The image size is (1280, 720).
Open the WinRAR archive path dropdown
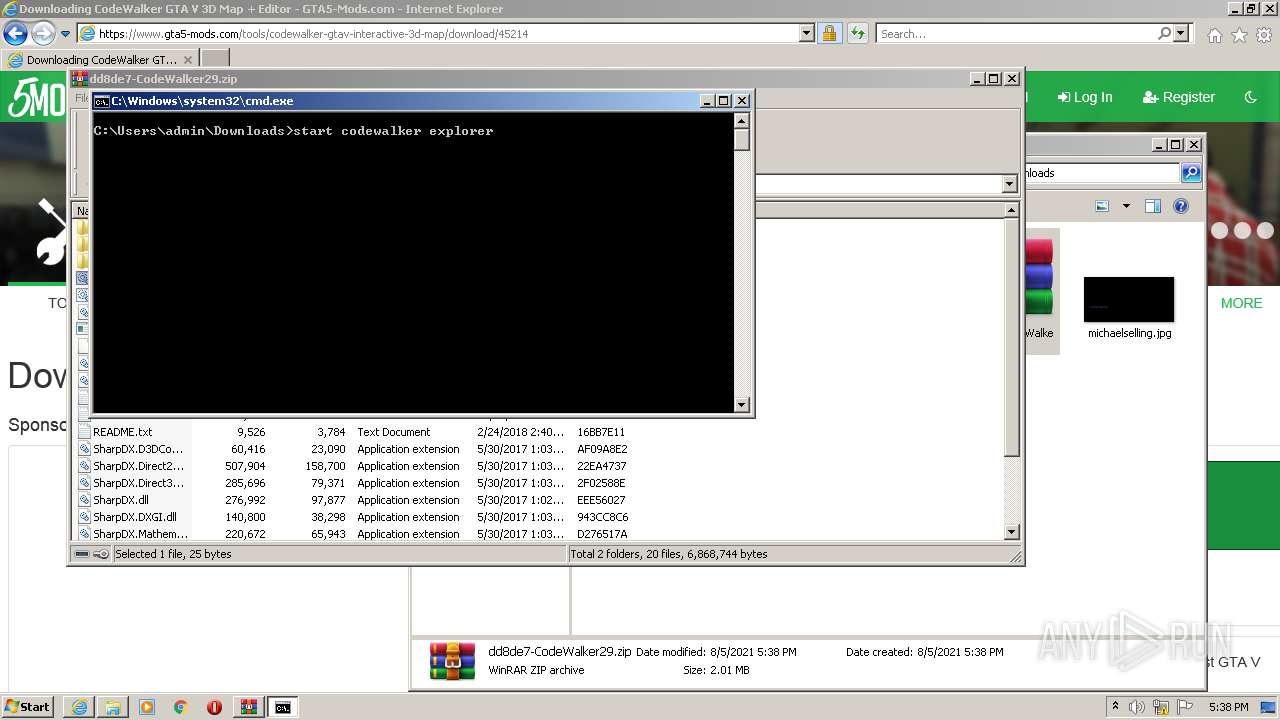1008,184
